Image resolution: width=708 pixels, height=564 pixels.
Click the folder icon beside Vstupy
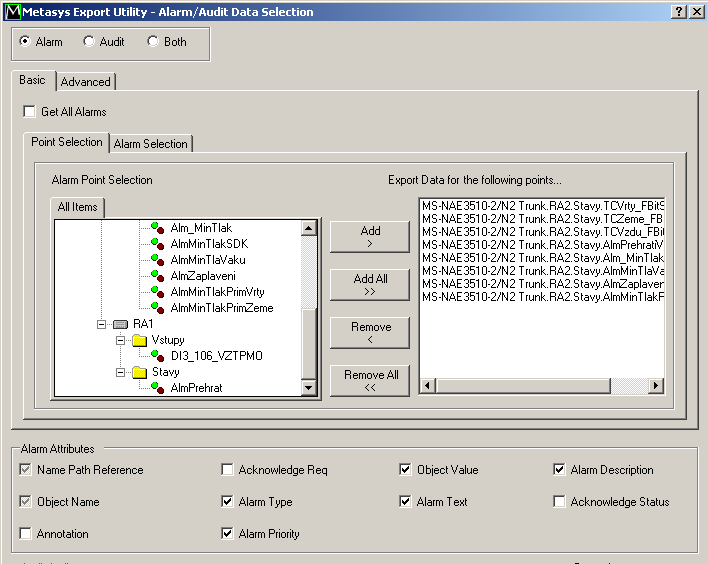pos(140,340)
